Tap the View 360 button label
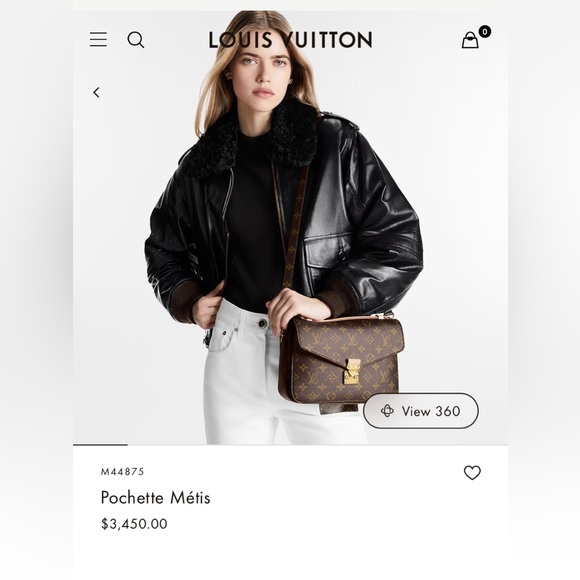Image resolution: width=580 pixels, height=580 pixels. click(x=431, y=411)
